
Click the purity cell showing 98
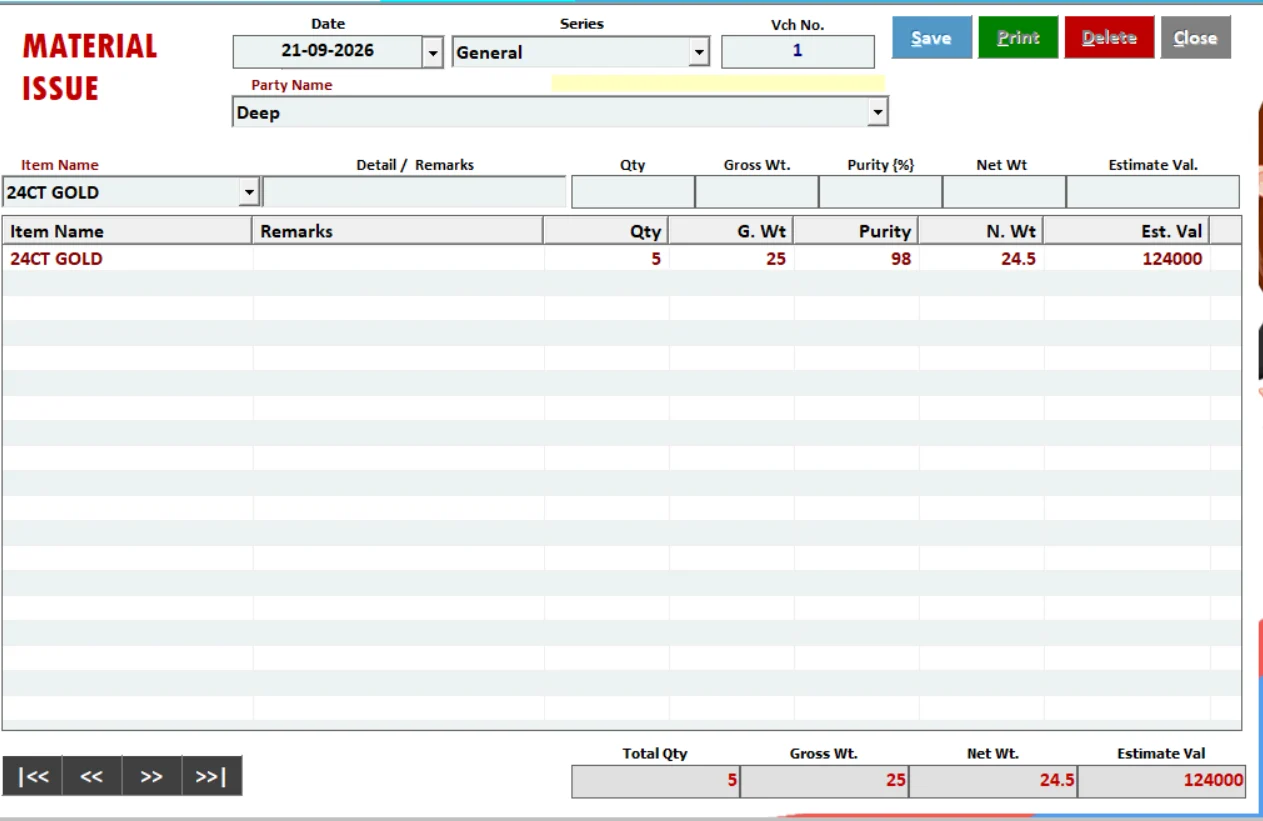pos(857,259)
